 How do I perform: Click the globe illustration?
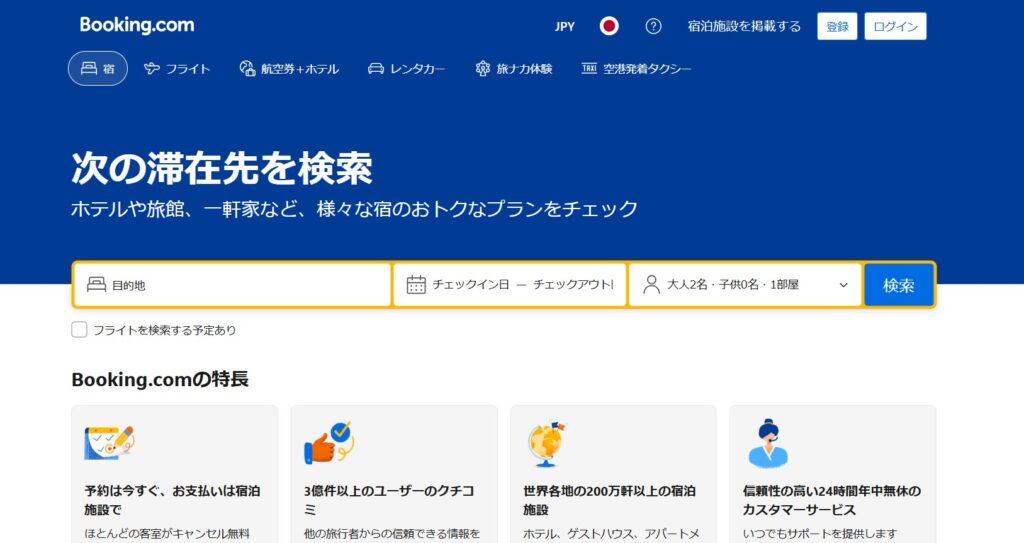pos(546,444)
